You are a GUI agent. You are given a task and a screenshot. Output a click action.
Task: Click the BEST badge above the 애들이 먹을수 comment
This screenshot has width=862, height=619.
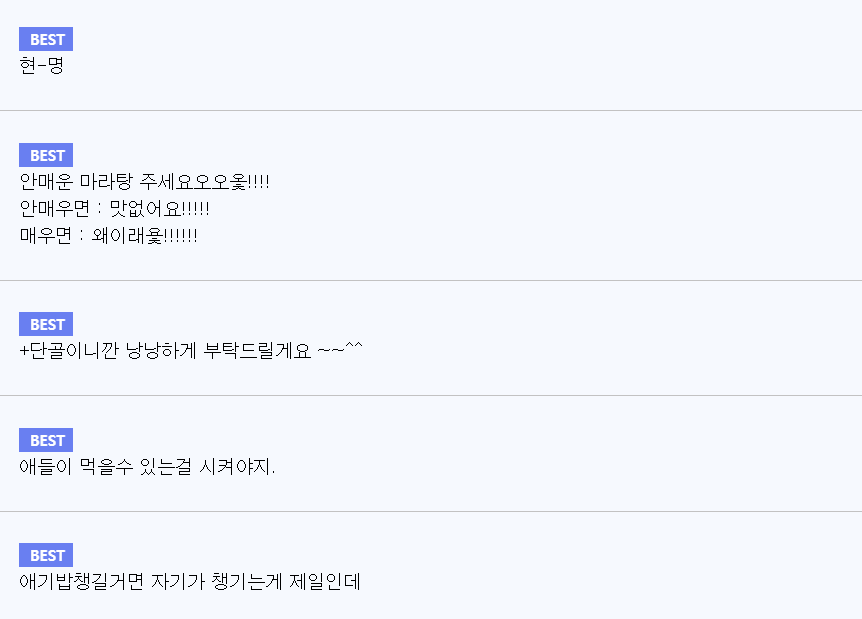click(46, 441)
